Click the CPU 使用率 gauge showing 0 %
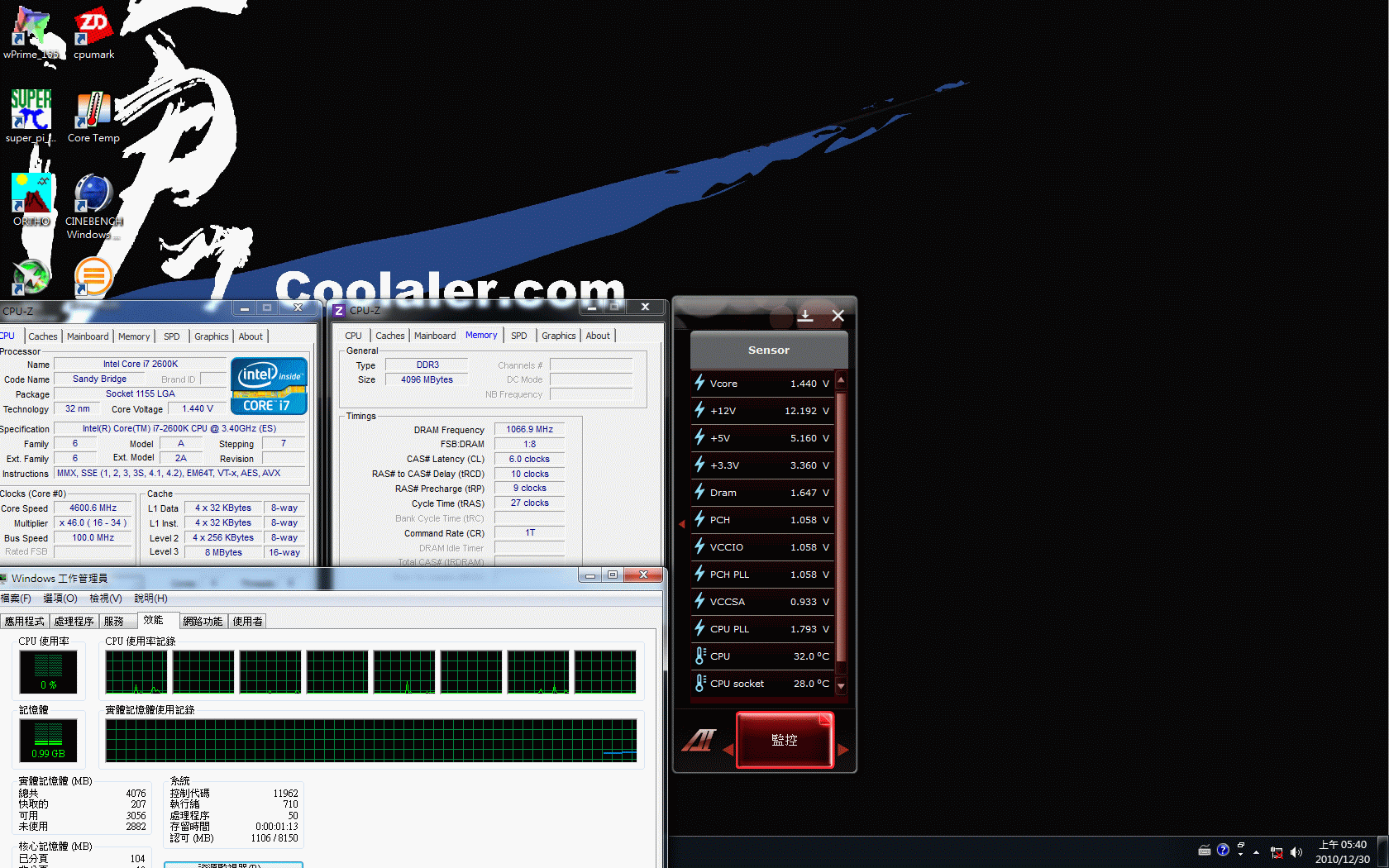1389x868 pixels. pyautogui.click(x=48, y=671)
